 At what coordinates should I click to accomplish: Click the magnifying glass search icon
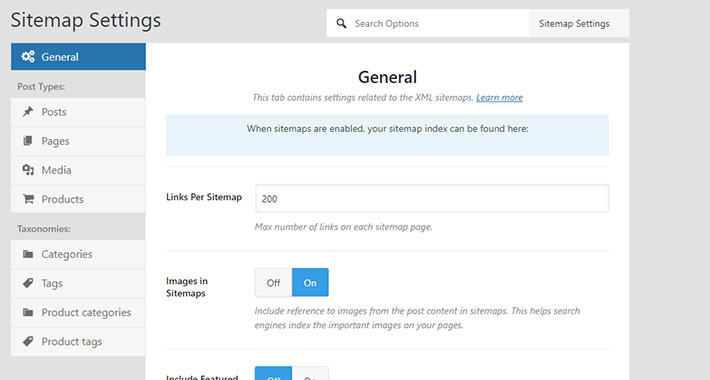(x=341, y=24)
